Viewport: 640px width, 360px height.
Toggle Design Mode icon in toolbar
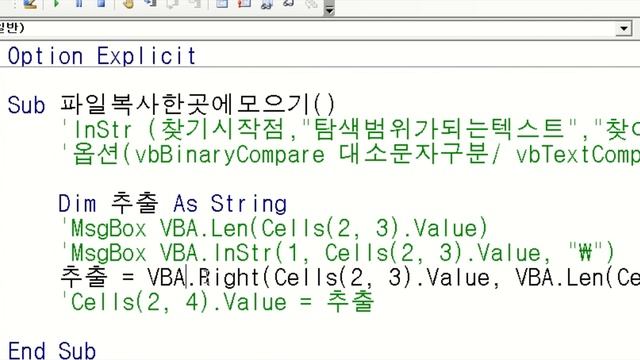[30, 3]
